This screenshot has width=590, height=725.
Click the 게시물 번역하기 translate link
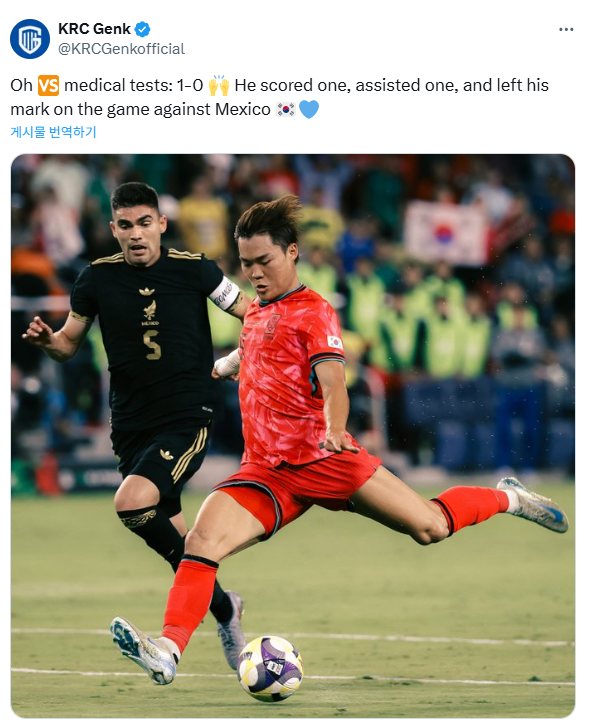coord(54,132)
